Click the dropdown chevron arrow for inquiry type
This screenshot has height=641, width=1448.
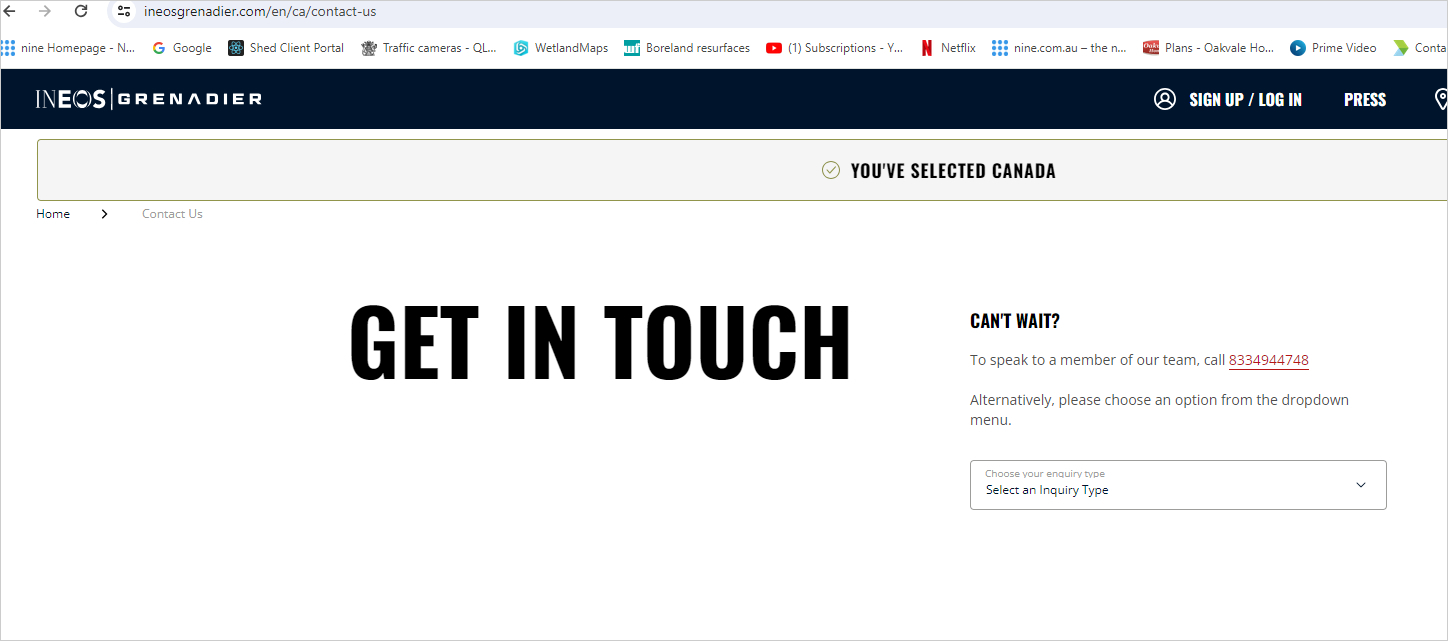tap(1360, 485)
